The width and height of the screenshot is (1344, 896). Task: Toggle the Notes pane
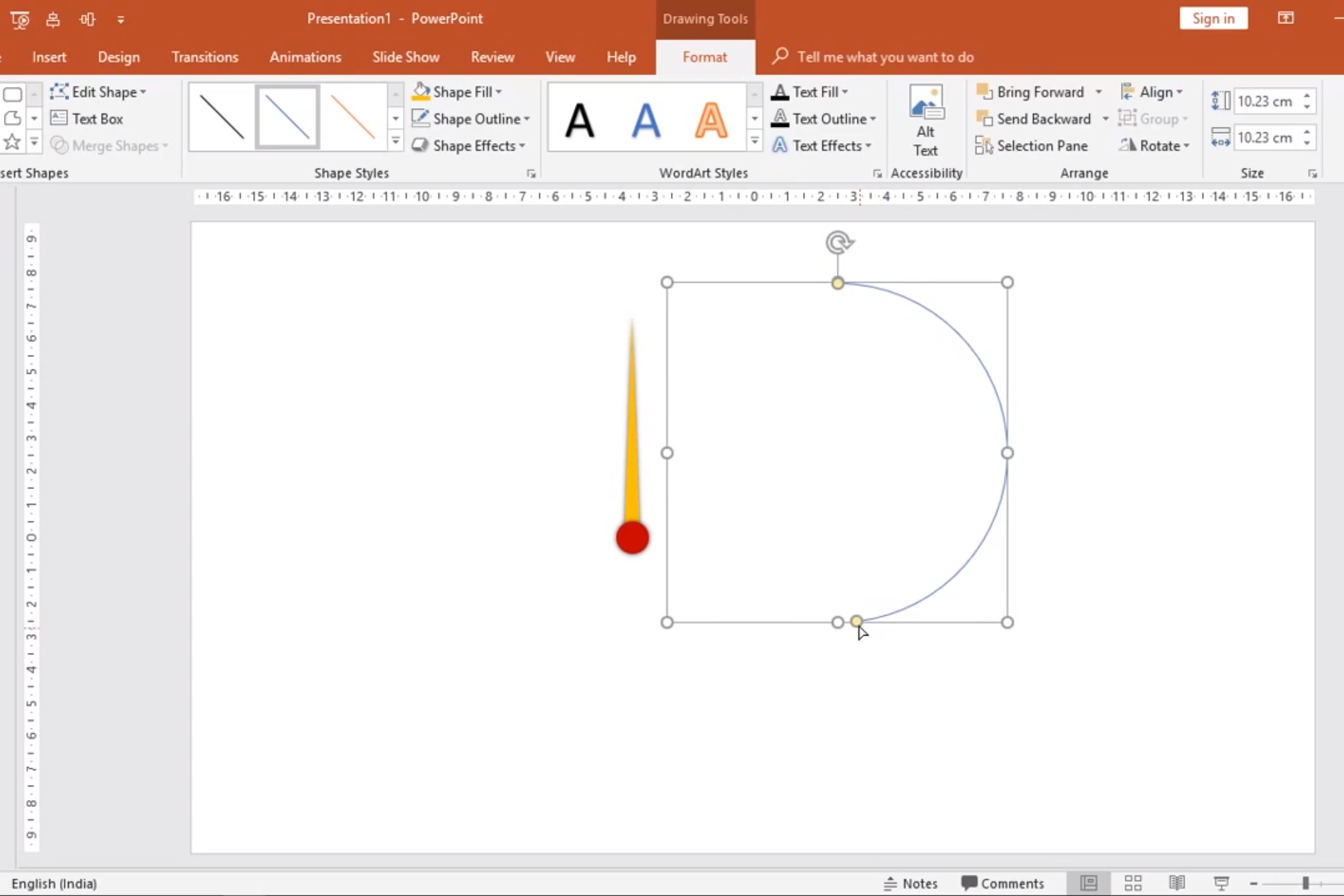coord(910,883)
